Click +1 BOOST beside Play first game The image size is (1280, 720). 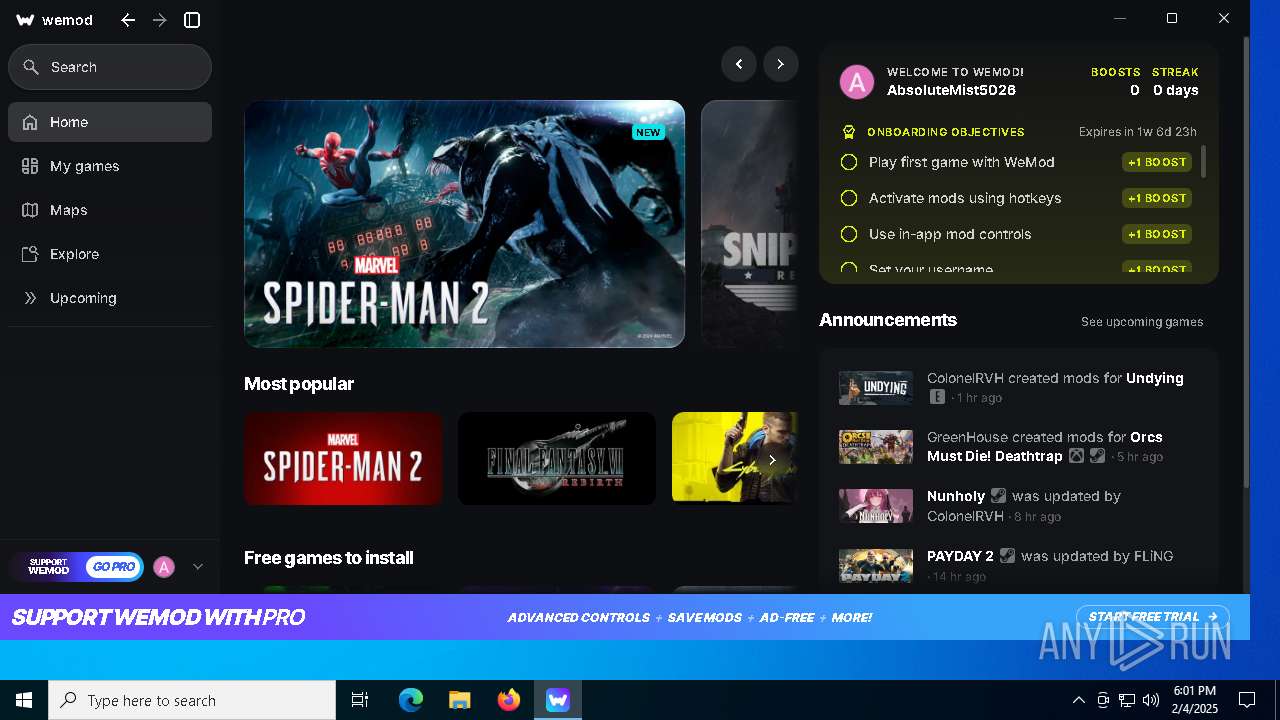click(x=1157, y=162)
